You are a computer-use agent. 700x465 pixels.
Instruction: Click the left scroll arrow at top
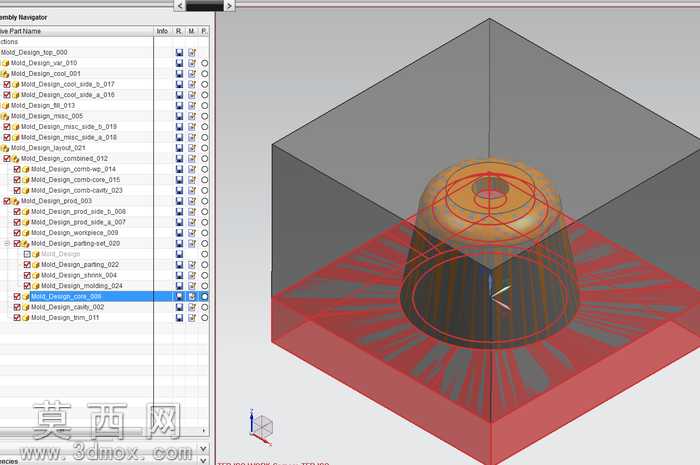tap(179, 6)
